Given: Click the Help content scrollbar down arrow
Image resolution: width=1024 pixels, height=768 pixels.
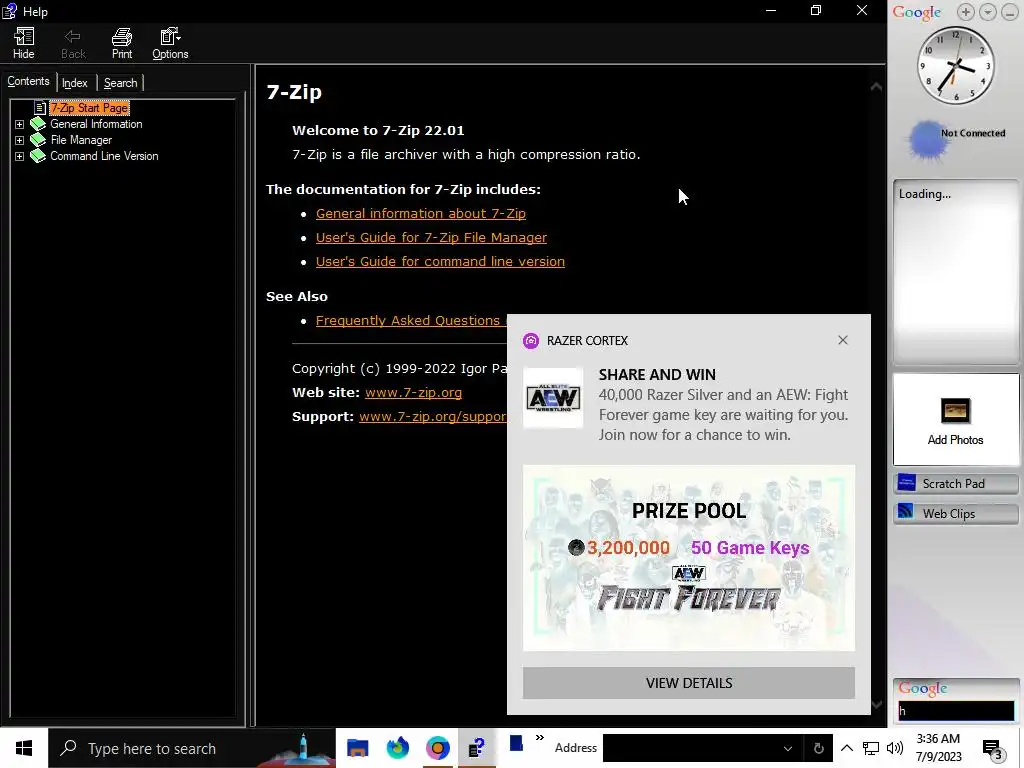Looking at the screenshot, I should pyautogui.click(x=876, y=705).
